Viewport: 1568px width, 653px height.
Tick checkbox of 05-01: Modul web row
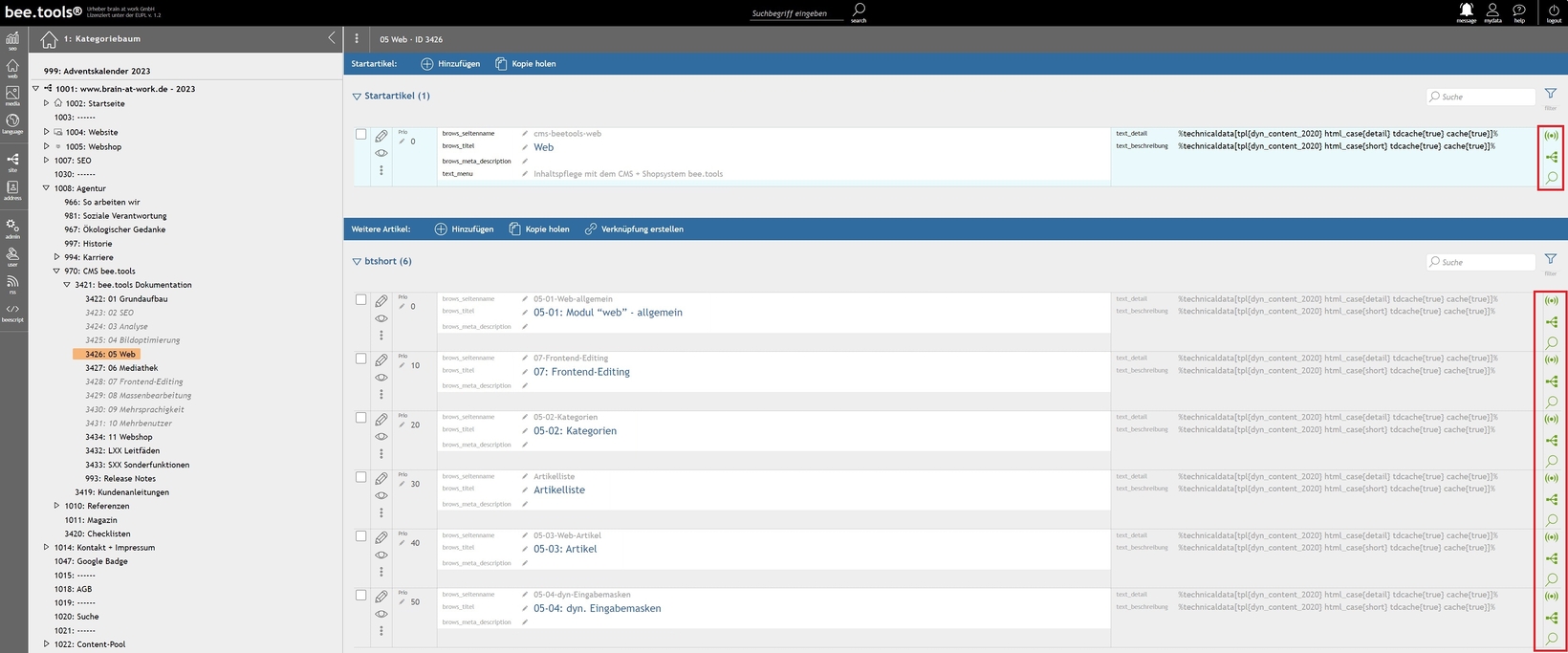[x=360, y=299]
